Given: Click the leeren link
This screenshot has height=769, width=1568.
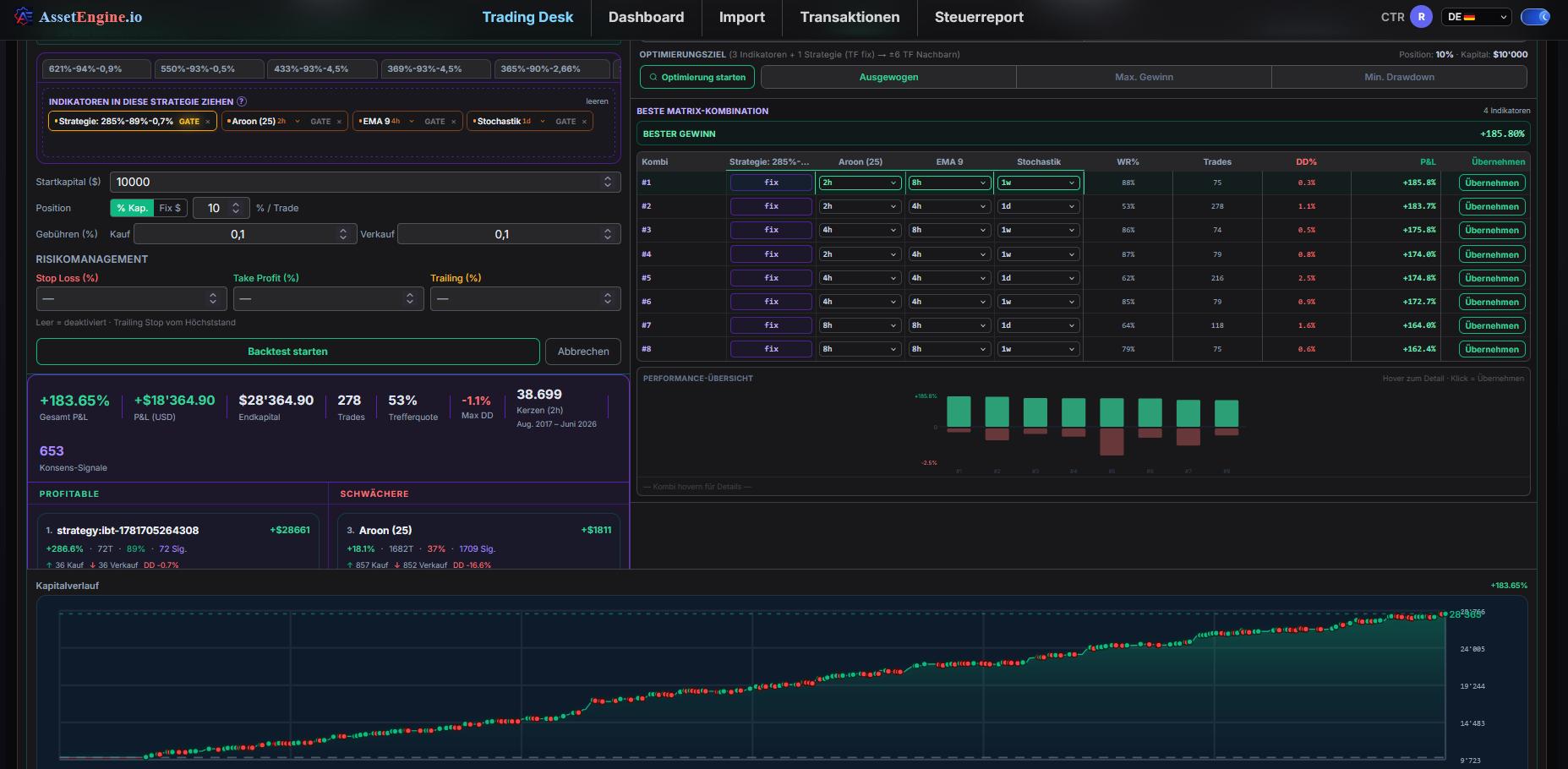Looking at the screenshot, I should [x=597, y=101].
